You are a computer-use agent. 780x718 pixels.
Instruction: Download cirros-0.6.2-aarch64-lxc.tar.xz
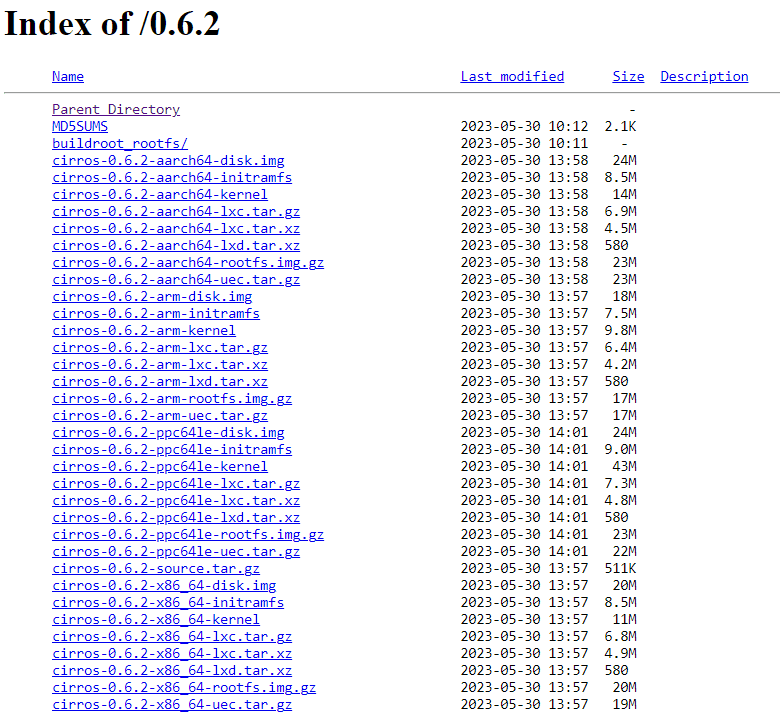coord(176,228)
